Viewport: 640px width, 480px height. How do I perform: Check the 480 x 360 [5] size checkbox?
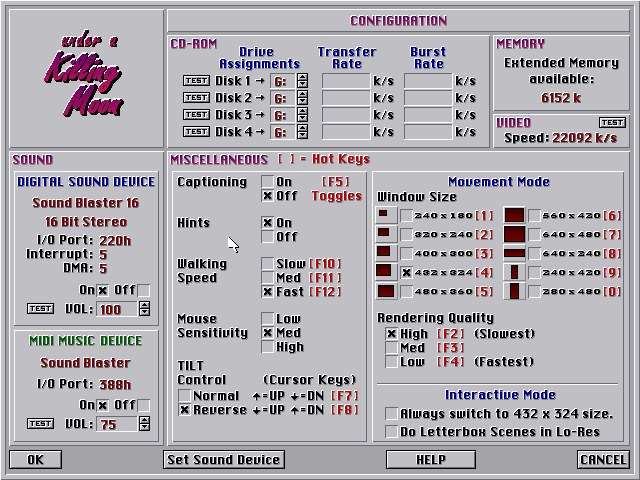[x=406, y=291]
